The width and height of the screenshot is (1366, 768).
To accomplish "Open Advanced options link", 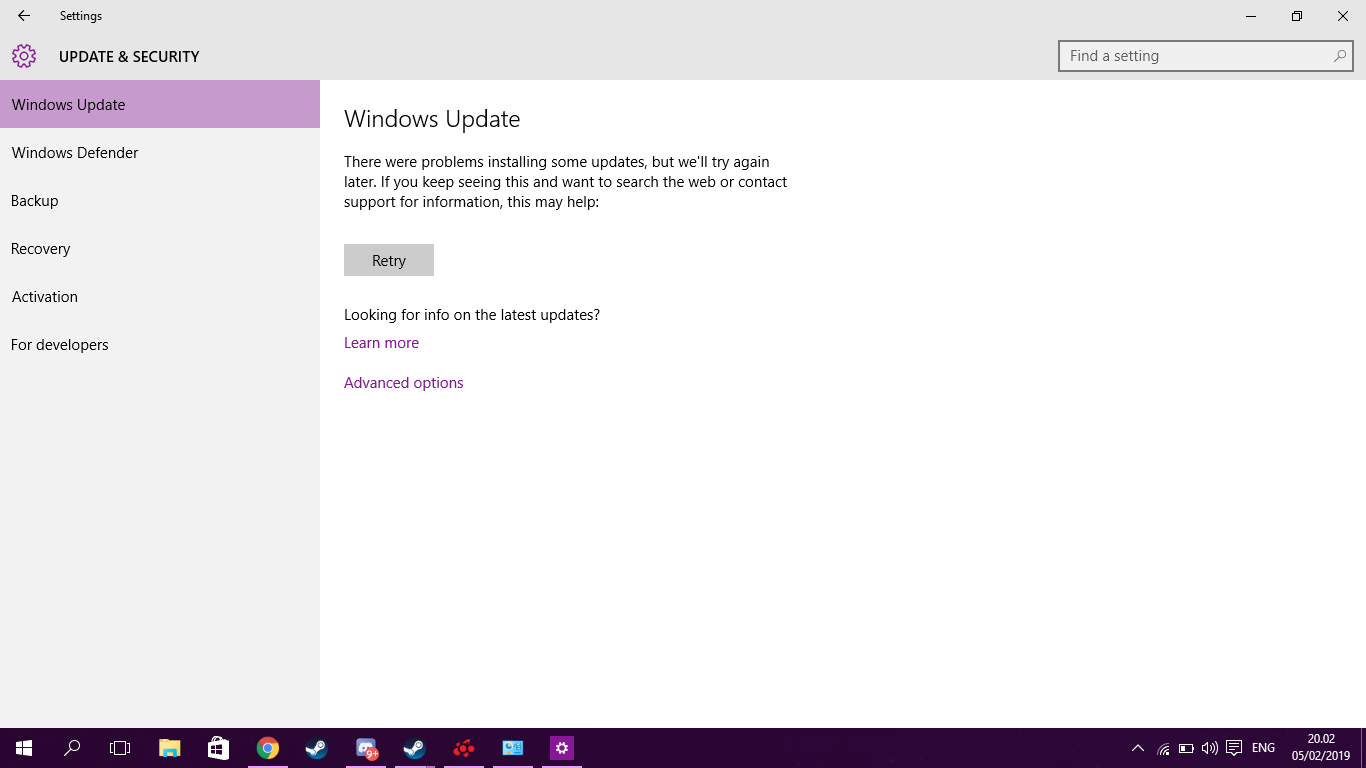I will (x=404, y=383).
